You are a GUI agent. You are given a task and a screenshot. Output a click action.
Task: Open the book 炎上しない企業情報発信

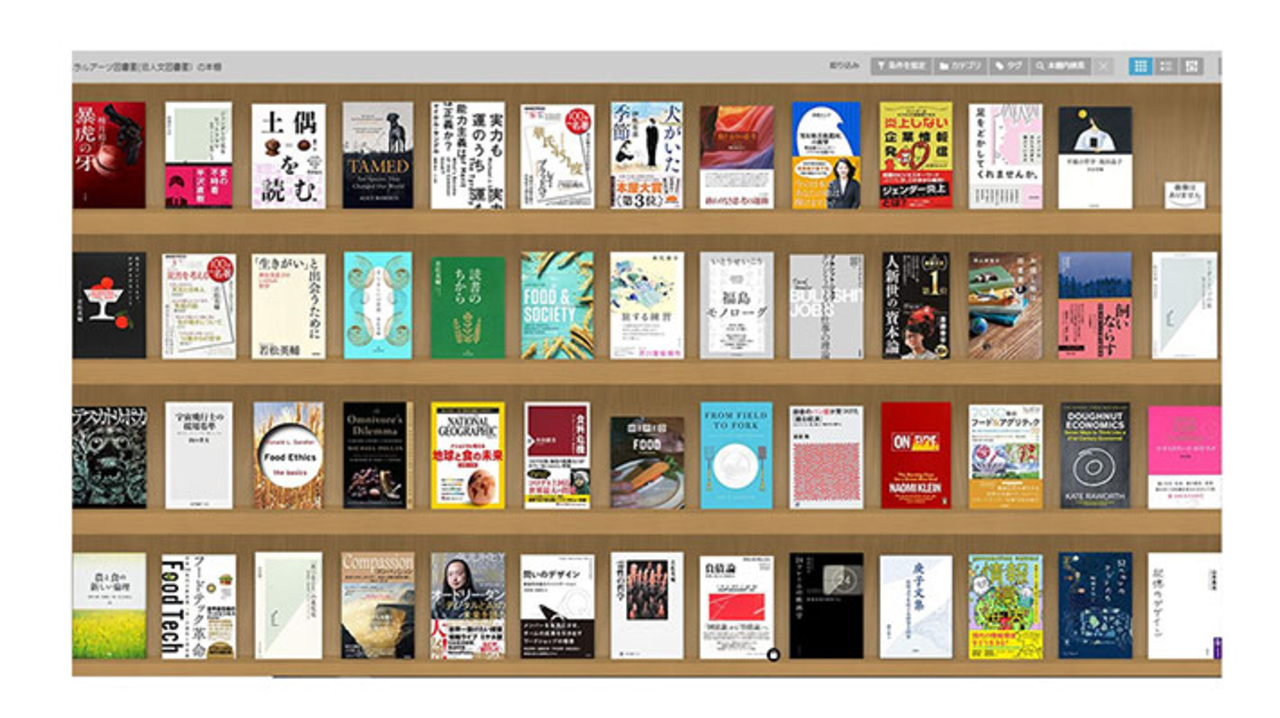[916, 155]
